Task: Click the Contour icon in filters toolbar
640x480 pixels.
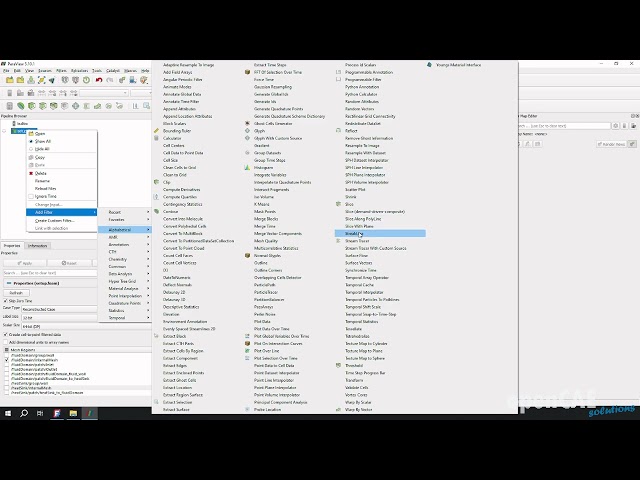Action: coord(20,106)
